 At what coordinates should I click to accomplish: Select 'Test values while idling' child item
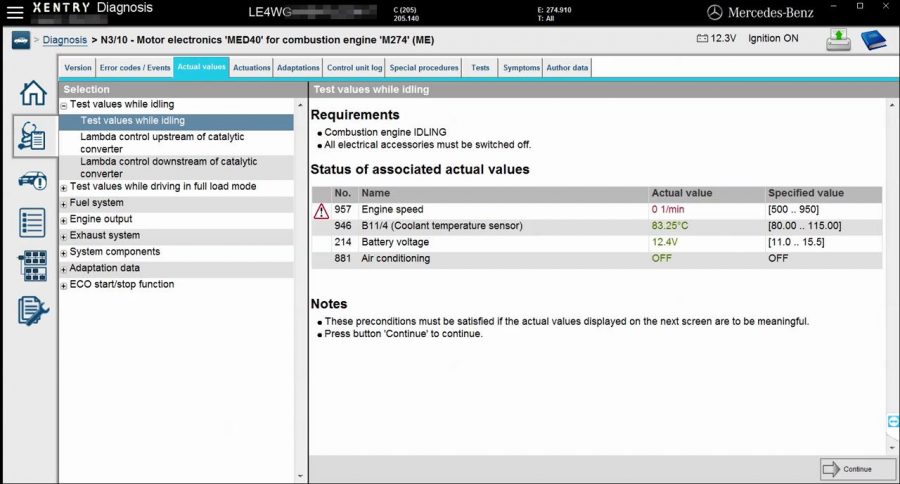pos(176,121)
